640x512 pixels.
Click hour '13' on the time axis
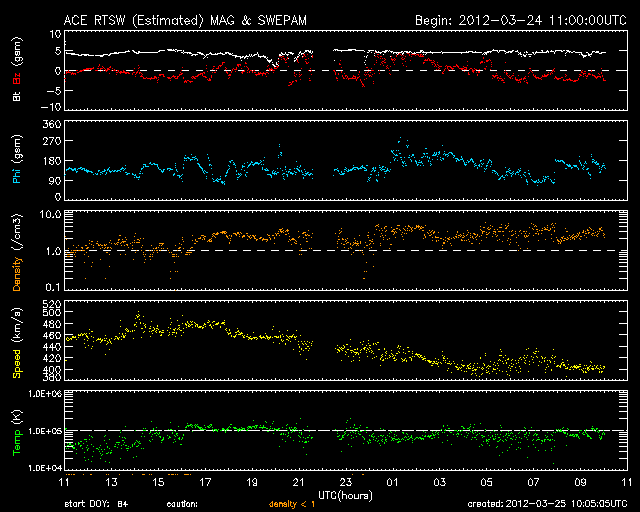pos(111,483)
